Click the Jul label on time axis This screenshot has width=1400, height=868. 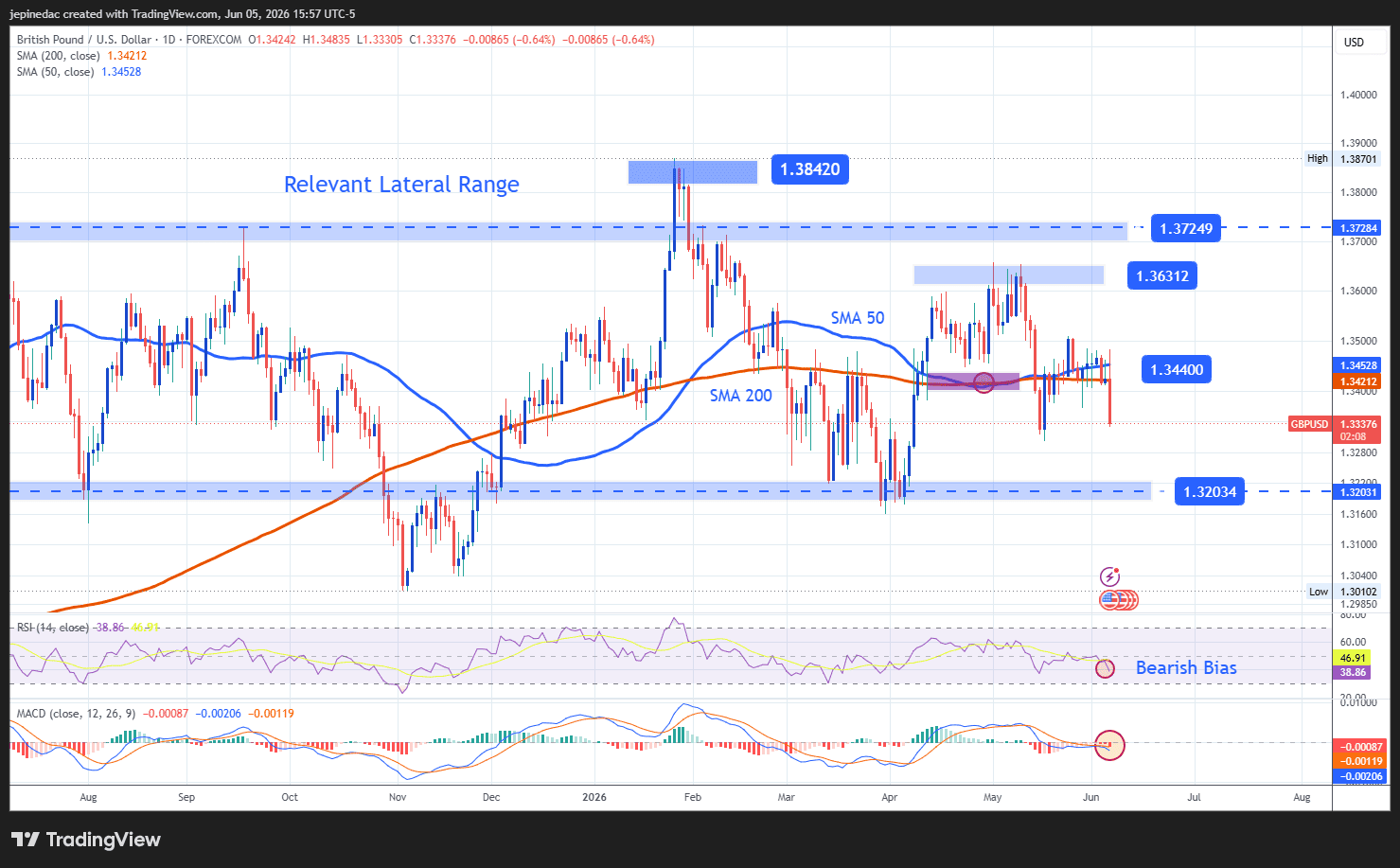pyautogui.click(x=1195, y=797)
